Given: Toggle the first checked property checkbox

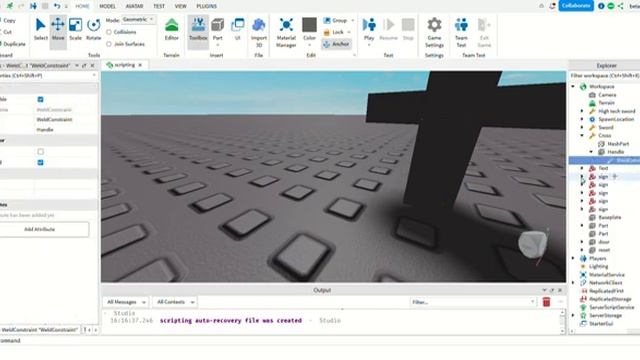Looking at the screenshot, I should (x=40, y=99).
